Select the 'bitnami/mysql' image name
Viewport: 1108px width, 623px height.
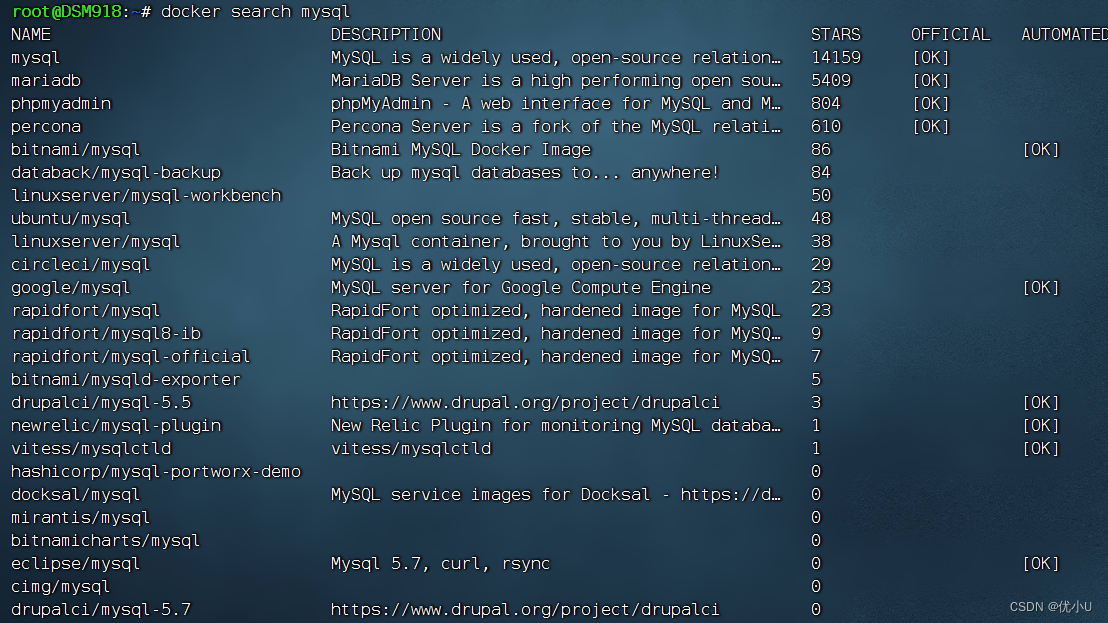(76, 150)
